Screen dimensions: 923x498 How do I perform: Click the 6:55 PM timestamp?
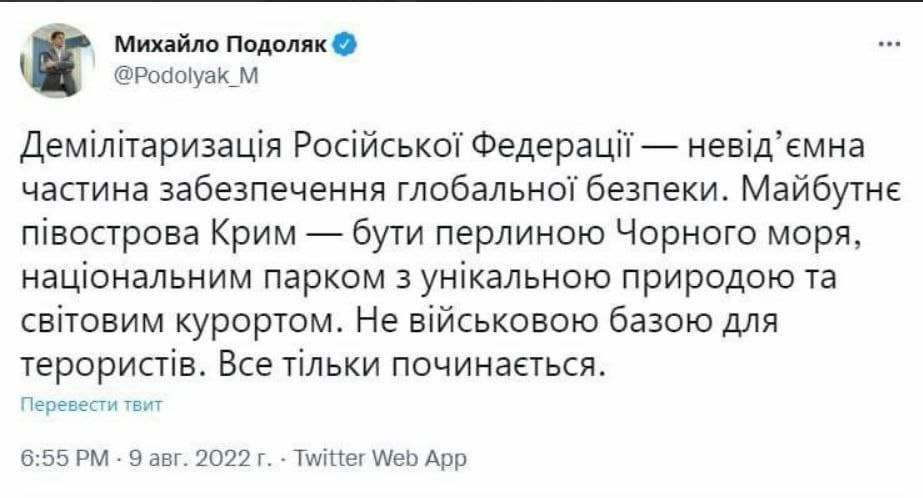click(x=62, y=459)
